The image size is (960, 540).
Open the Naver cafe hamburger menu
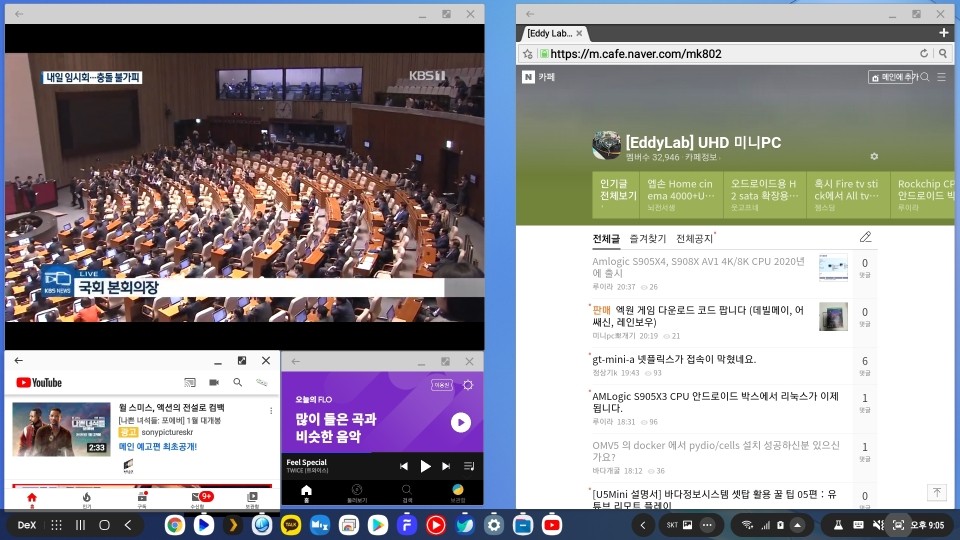942,77
